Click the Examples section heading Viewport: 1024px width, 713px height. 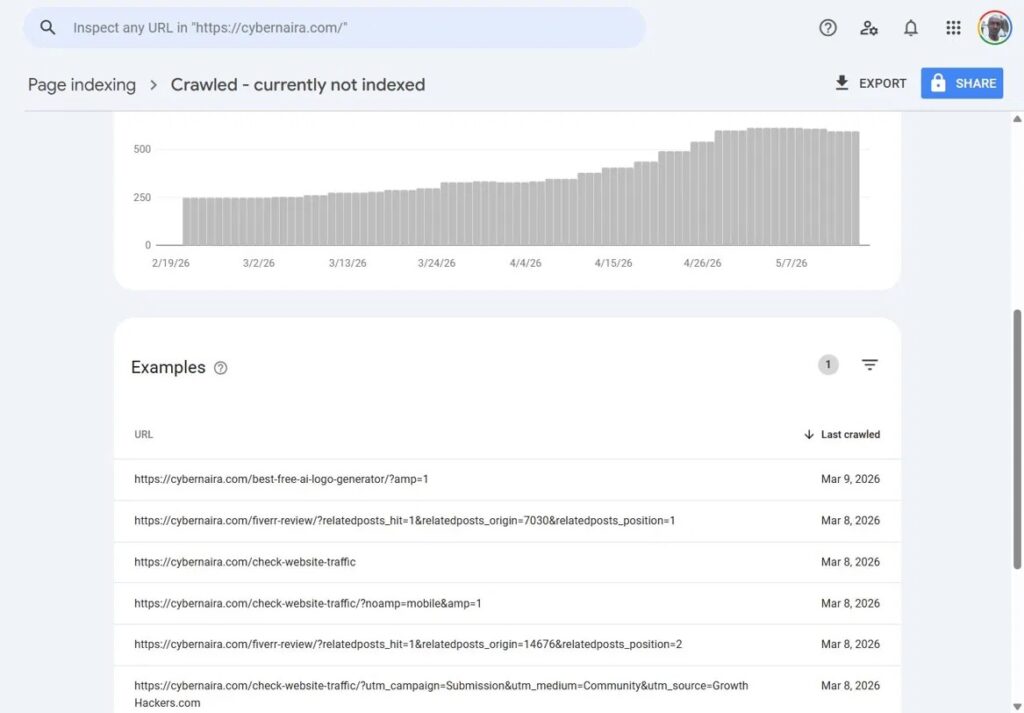pos(168,368)
